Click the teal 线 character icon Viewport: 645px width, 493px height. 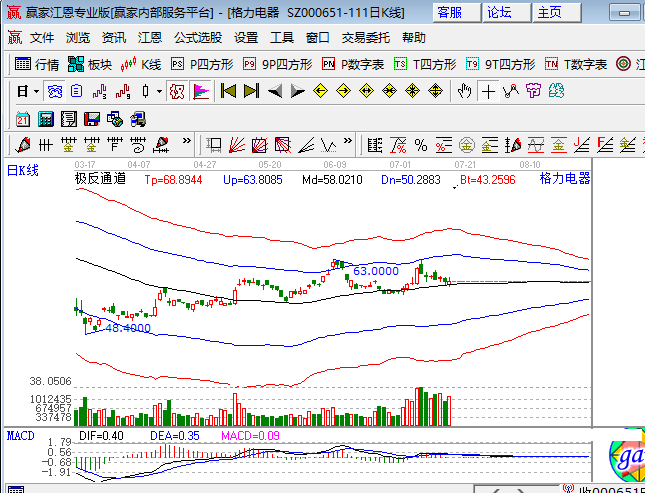(556, 91)
